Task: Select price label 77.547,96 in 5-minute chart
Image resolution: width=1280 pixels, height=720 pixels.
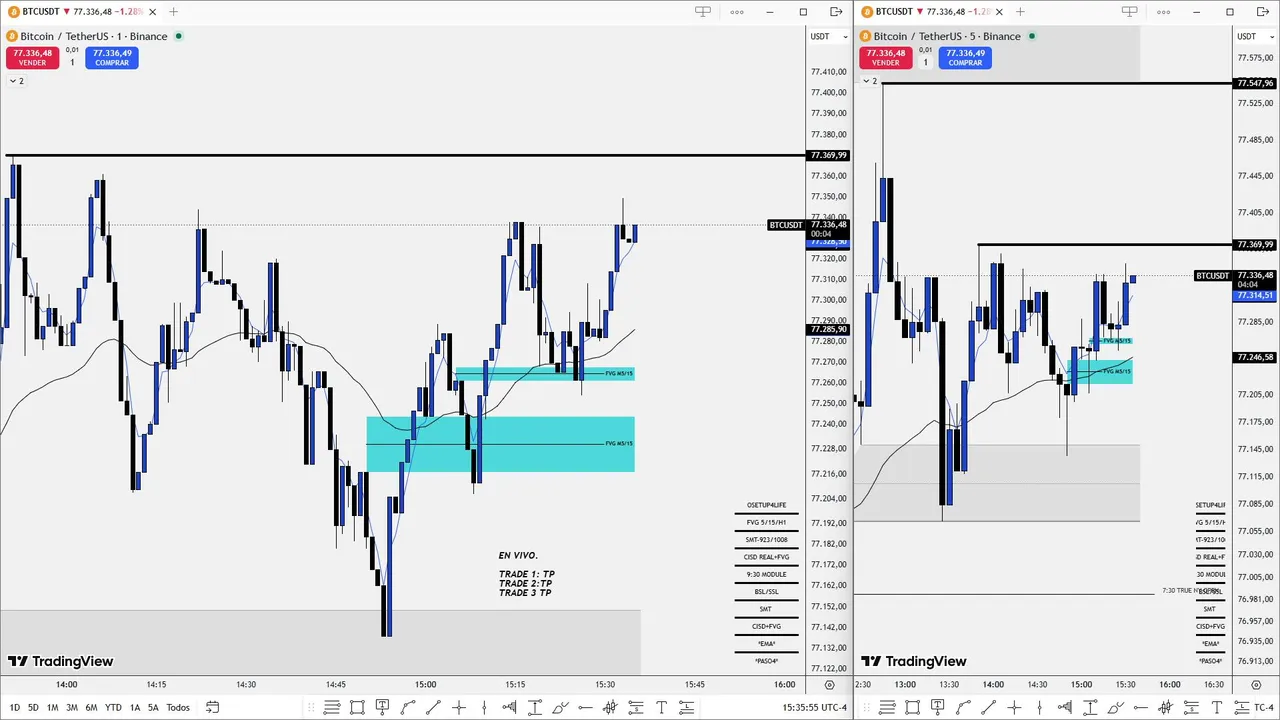Action: 1255,83
